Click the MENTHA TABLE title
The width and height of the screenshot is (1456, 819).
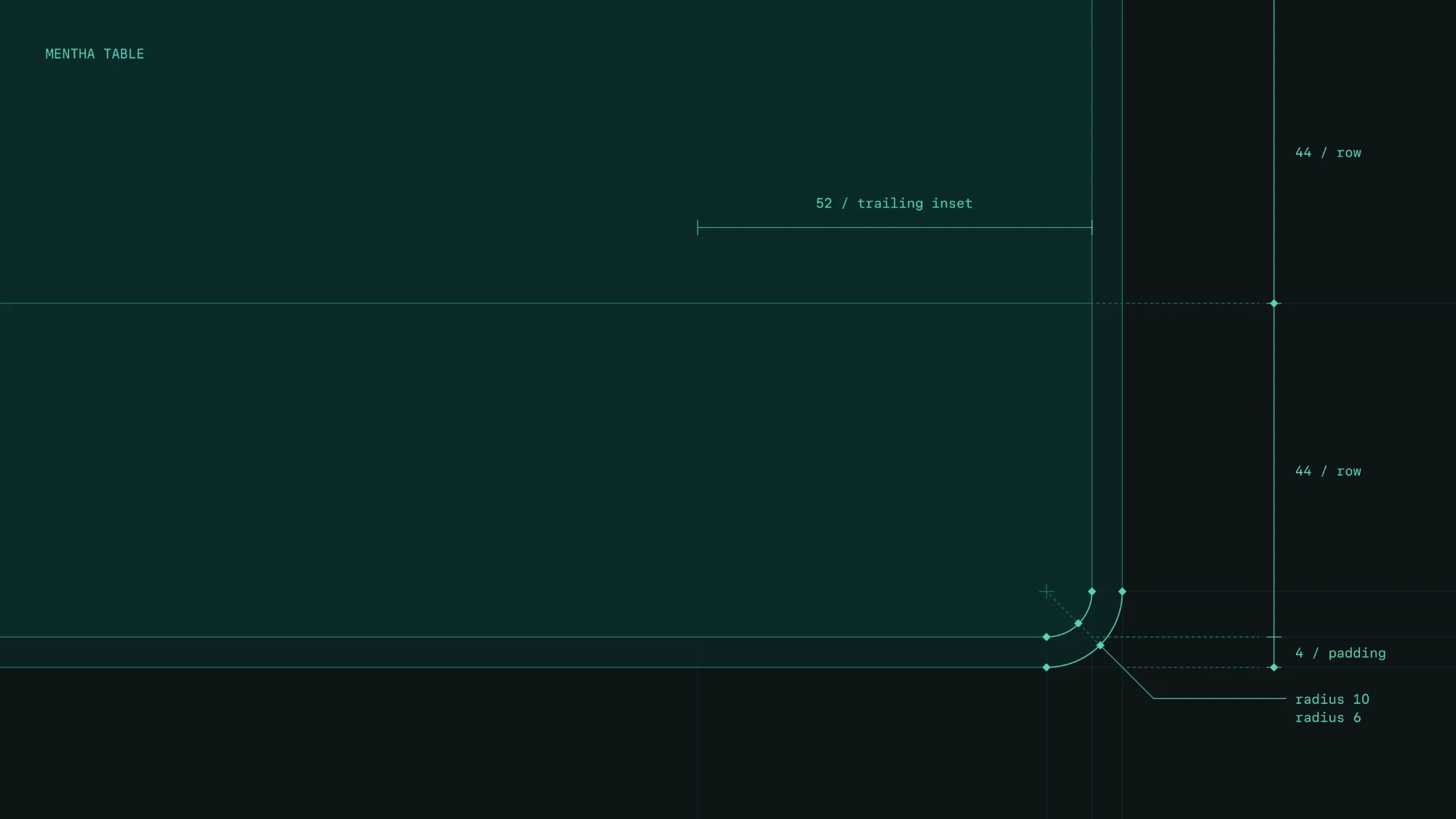[x=95, y=54]
